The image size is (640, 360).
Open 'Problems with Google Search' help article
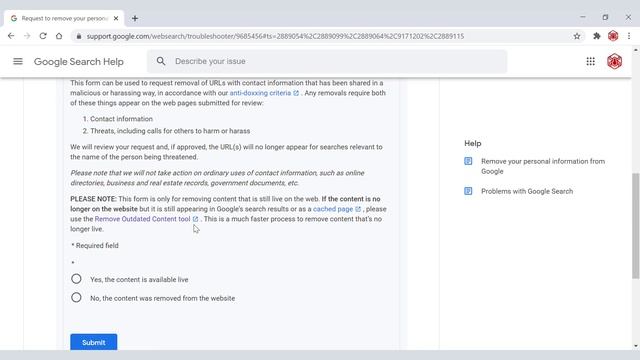[x=527, y=191]
